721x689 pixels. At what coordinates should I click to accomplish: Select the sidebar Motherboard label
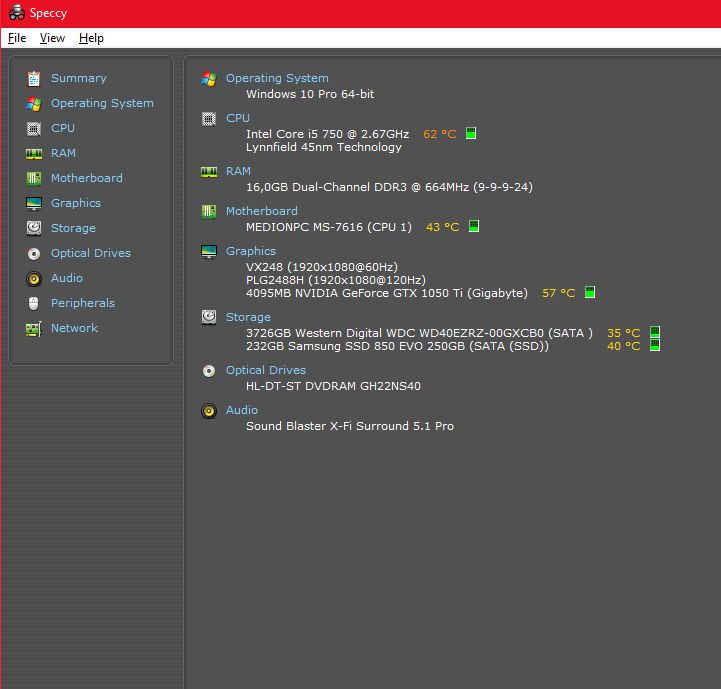click(86, 178)
